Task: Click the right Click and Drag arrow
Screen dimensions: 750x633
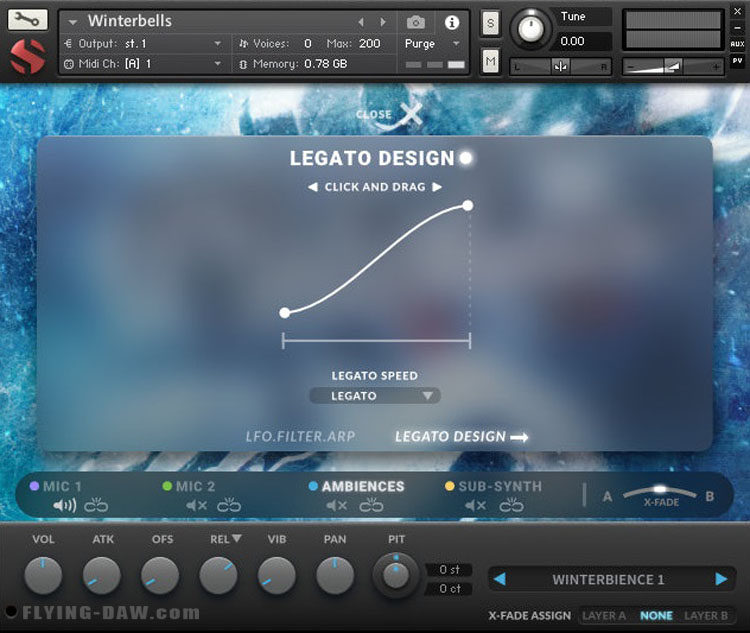Action: pyautogui.click(x=437, y=187)
